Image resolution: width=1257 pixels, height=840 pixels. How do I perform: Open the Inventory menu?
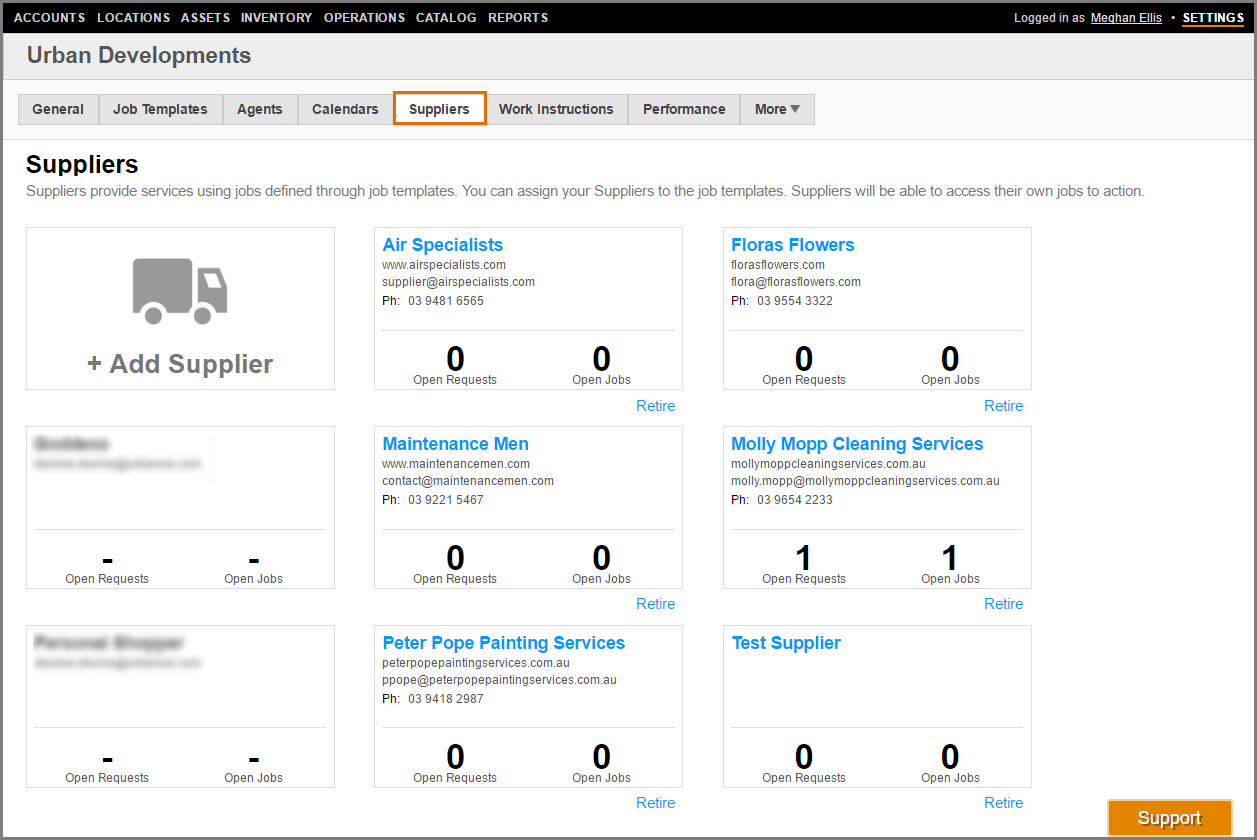276,18
